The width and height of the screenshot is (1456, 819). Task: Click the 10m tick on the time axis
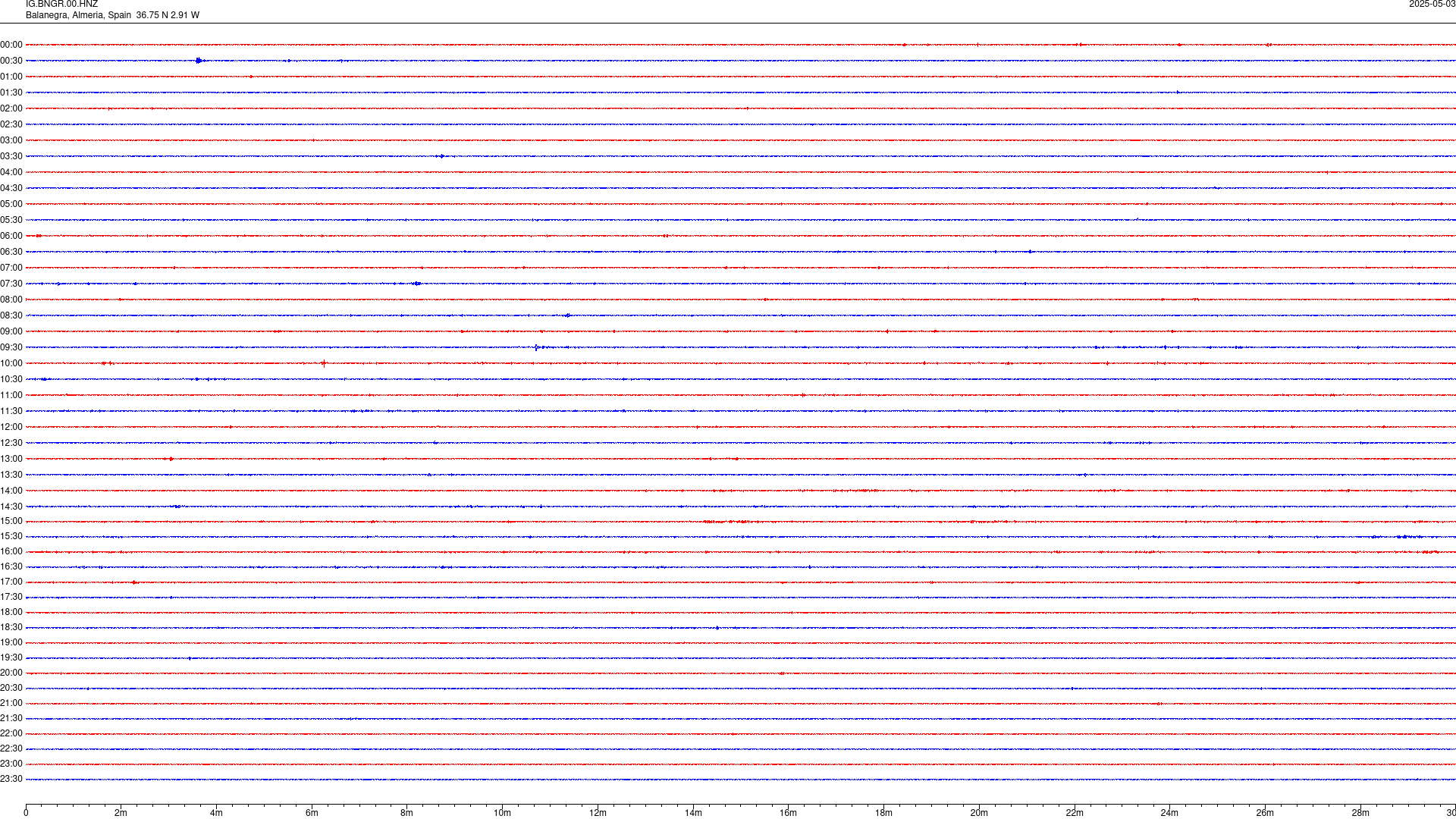pos(502,813)
